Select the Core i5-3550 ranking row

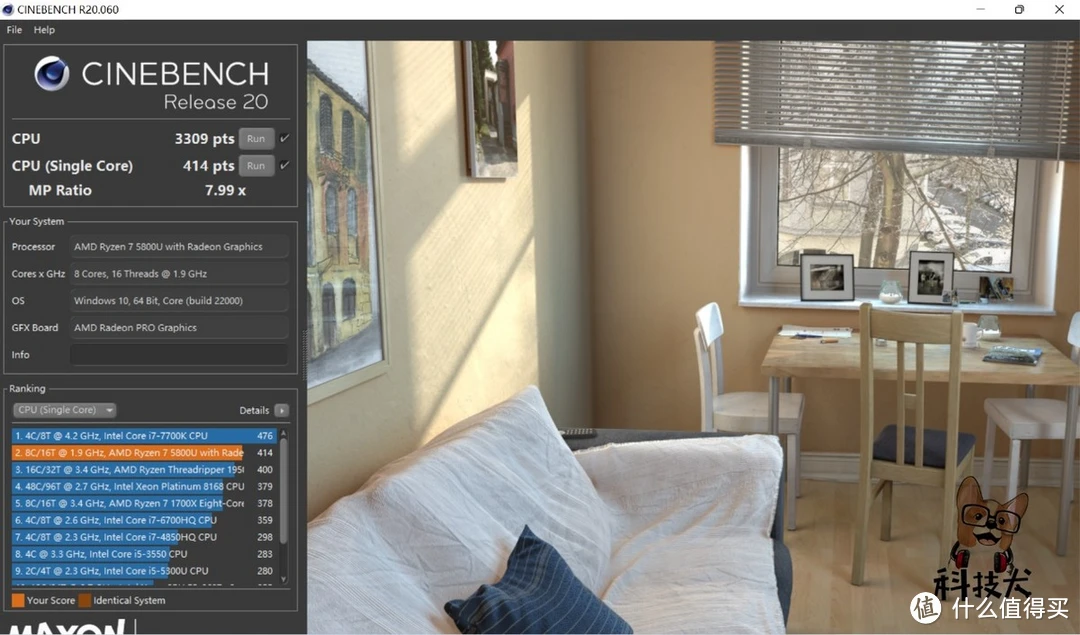coord(144,554)
